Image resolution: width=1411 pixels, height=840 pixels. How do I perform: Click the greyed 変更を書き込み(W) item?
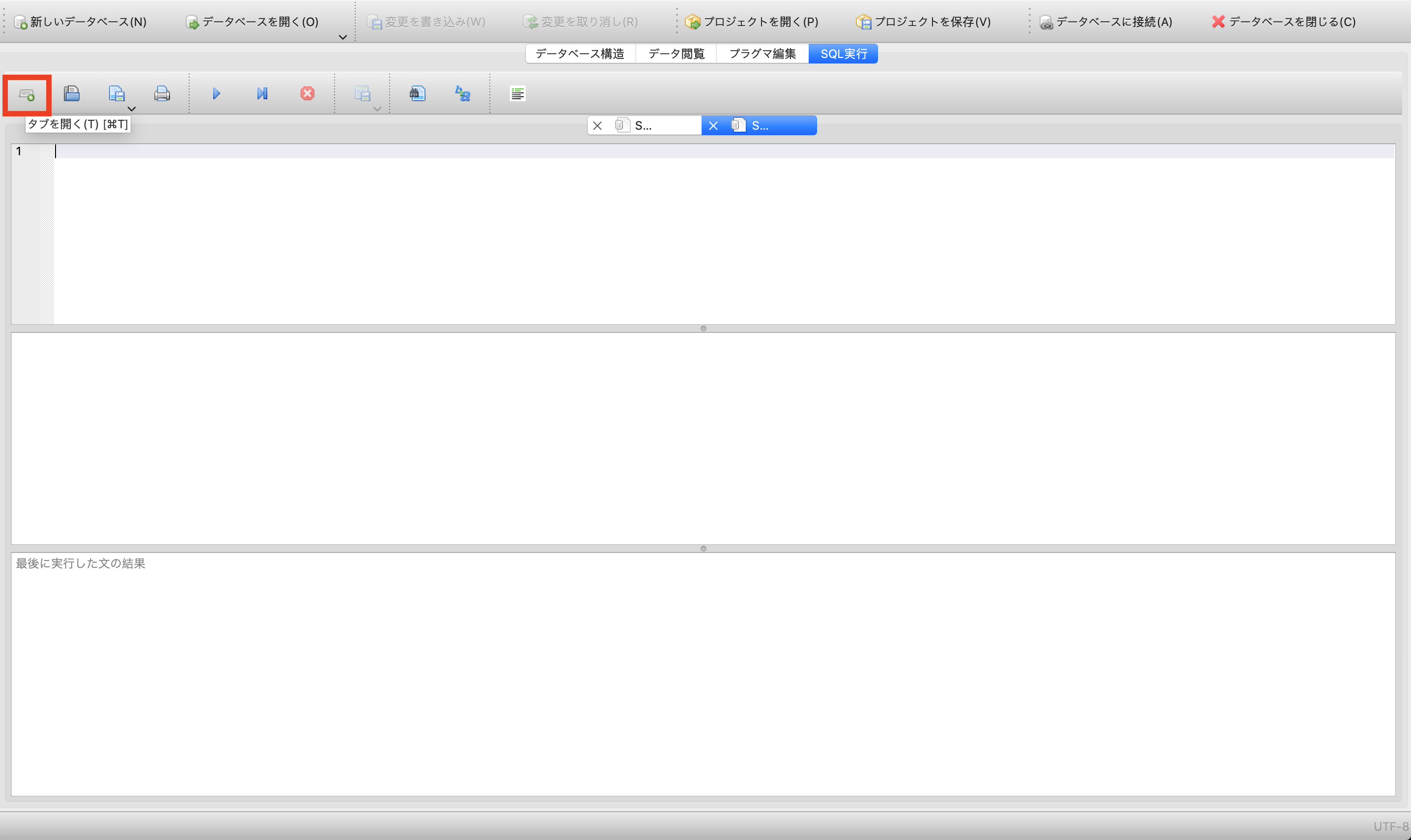click(426, 22)
